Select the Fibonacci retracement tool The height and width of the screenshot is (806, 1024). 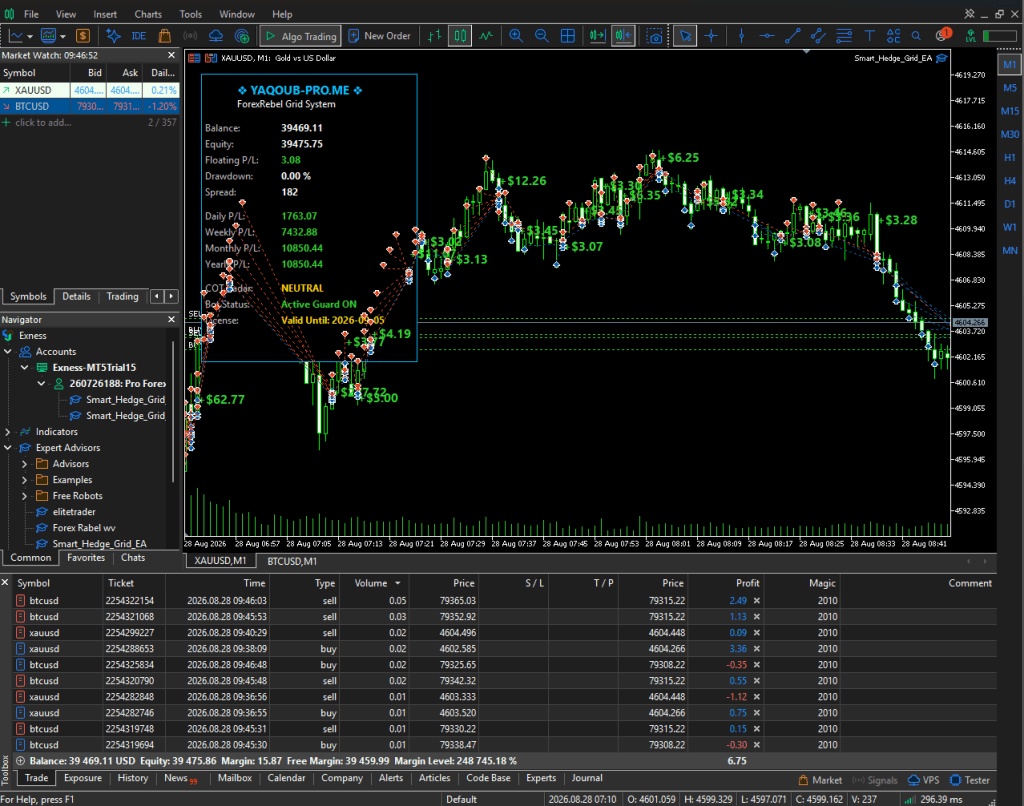coord(844,36)
